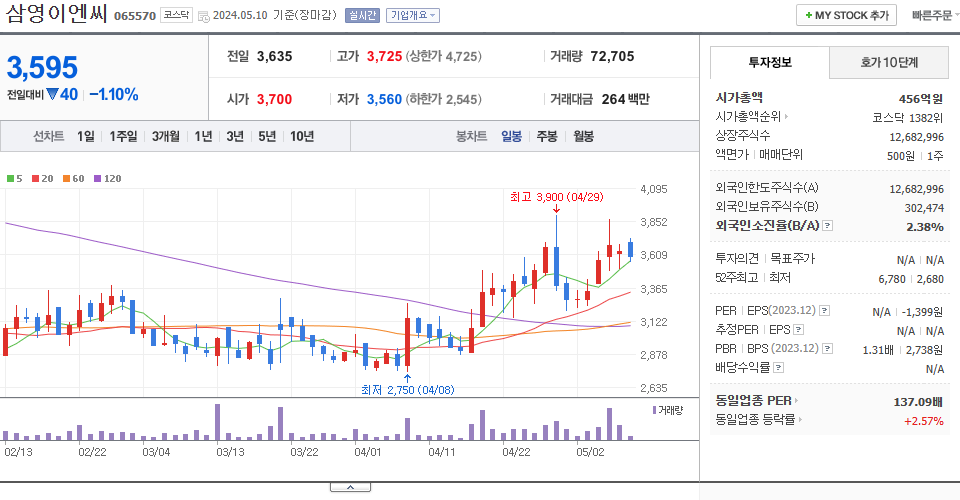This screenshot has width=960, height=500.
Task: Select the 일봉 candlestick chart
Action: (x=511, y=136)
